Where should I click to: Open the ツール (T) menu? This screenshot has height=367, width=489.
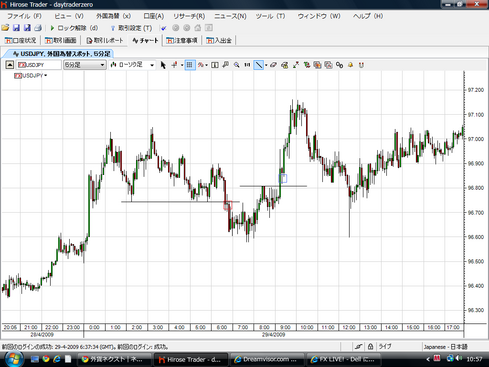click(270, 16)
